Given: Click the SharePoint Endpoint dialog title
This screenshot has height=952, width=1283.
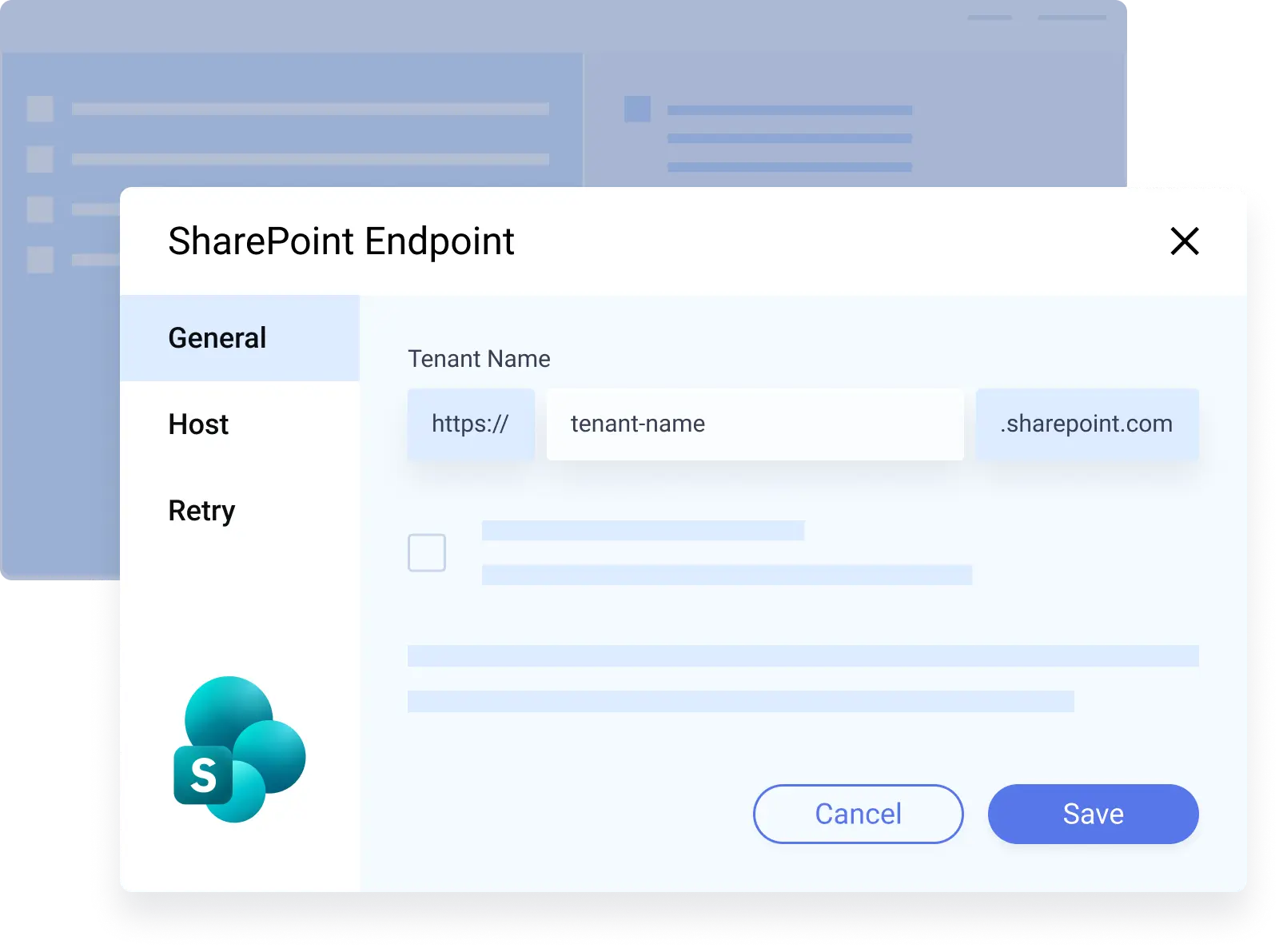Looking at the screenshot, I should click(341, 241).
